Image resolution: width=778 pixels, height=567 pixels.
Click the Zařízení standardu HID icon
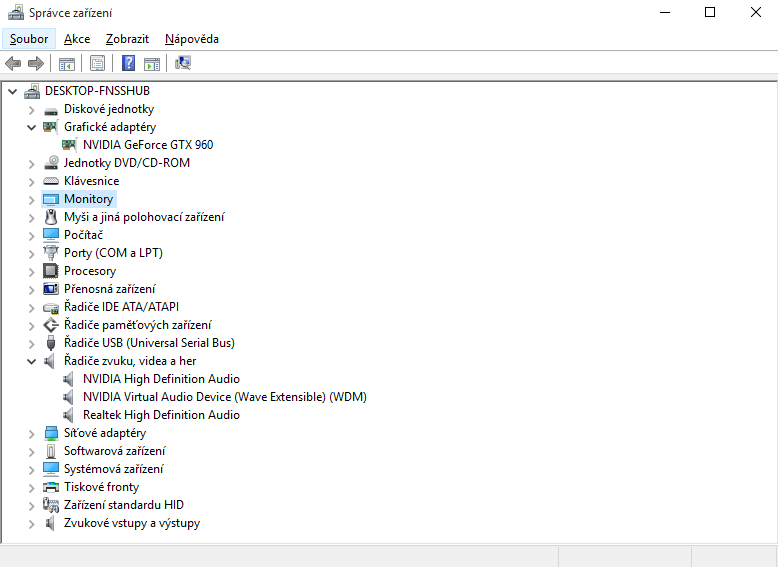click(51, 505)
